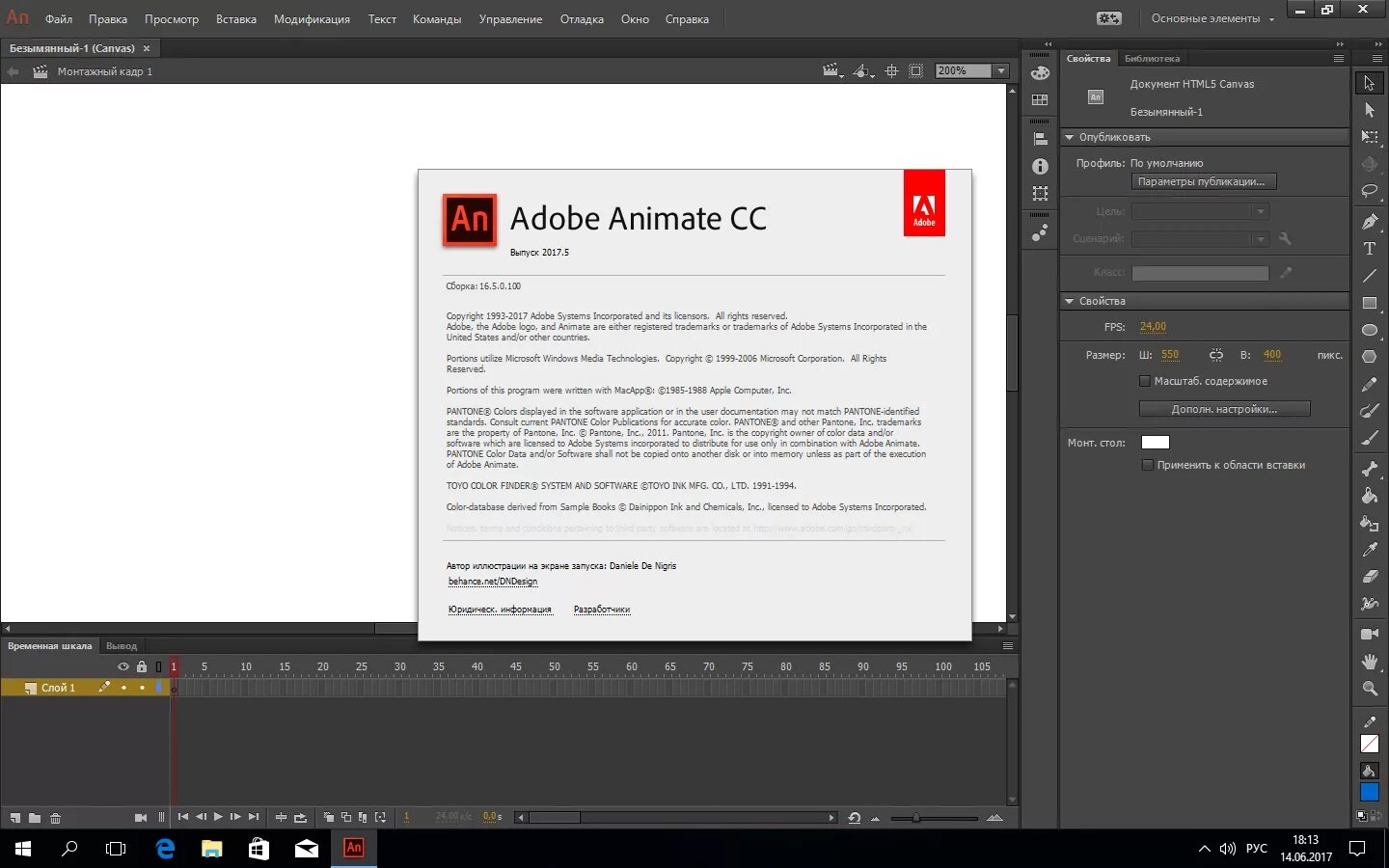Image resolution: width=1389 pixels, height=868 pixels.
Task: Open the Edit Scene dropdown
Action: 832,71
